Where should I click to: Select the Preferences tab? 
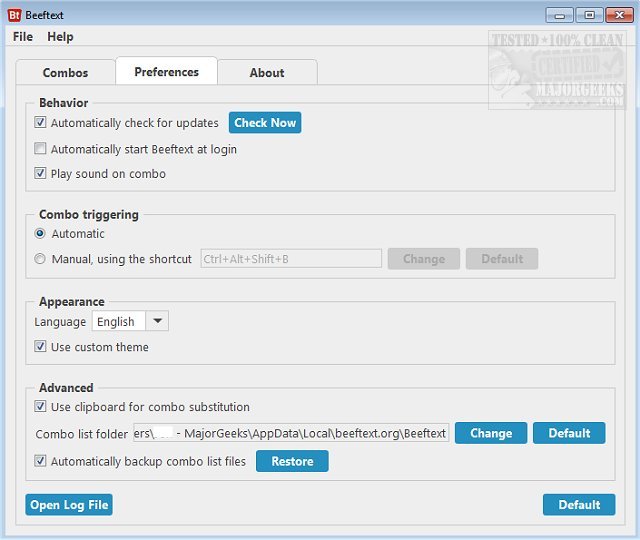pyautogui.click(x=167, y=71)
